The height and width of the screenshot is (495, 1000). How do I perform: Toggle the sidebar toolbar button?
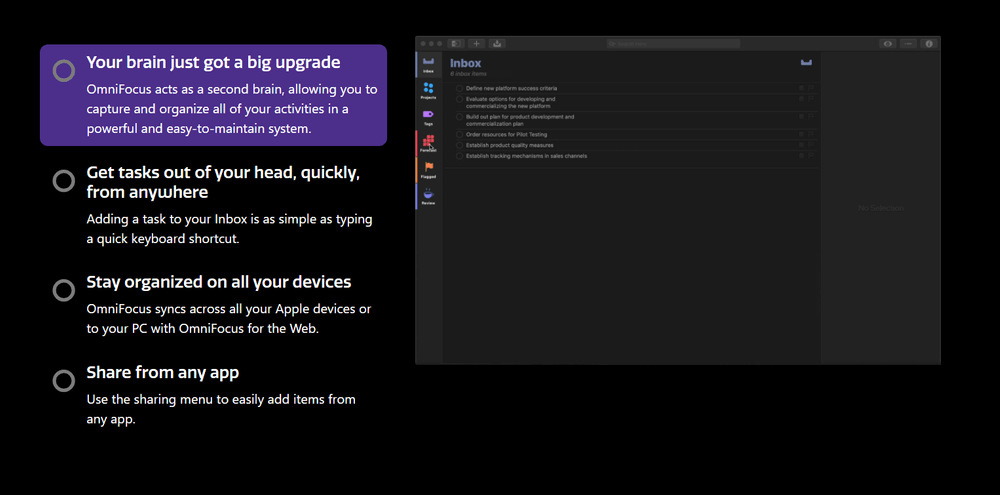(455, 43)
